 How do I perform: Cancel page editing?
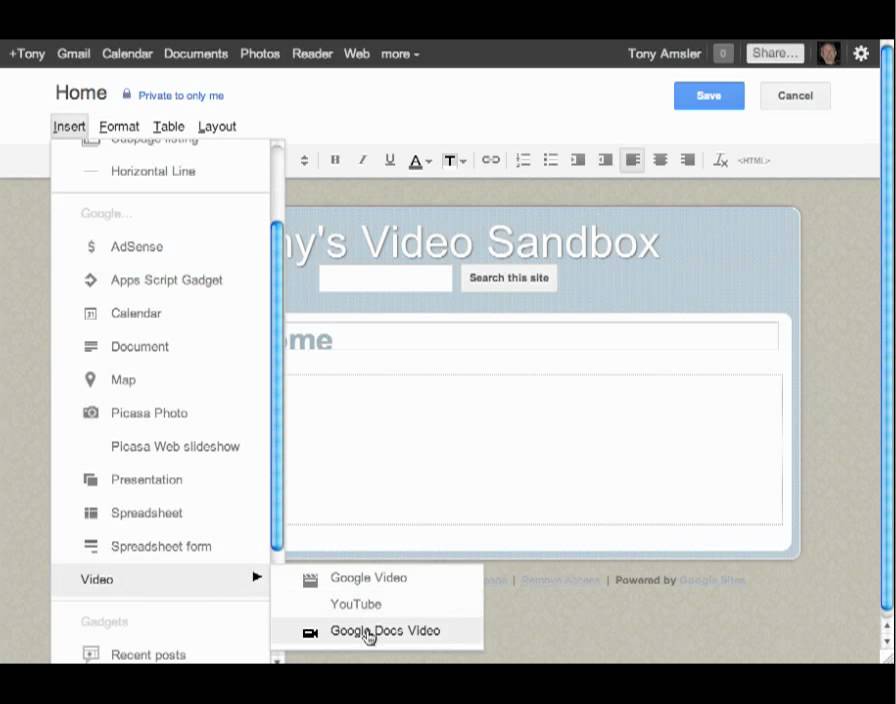point(795,95)
